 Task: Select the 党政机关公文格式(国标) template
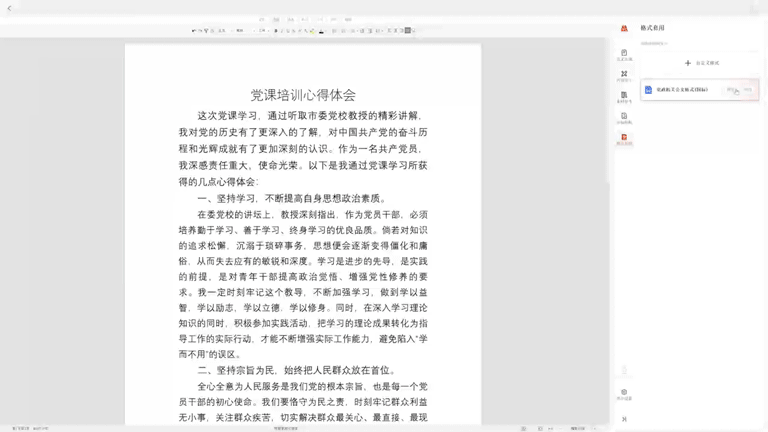(699, 90)
